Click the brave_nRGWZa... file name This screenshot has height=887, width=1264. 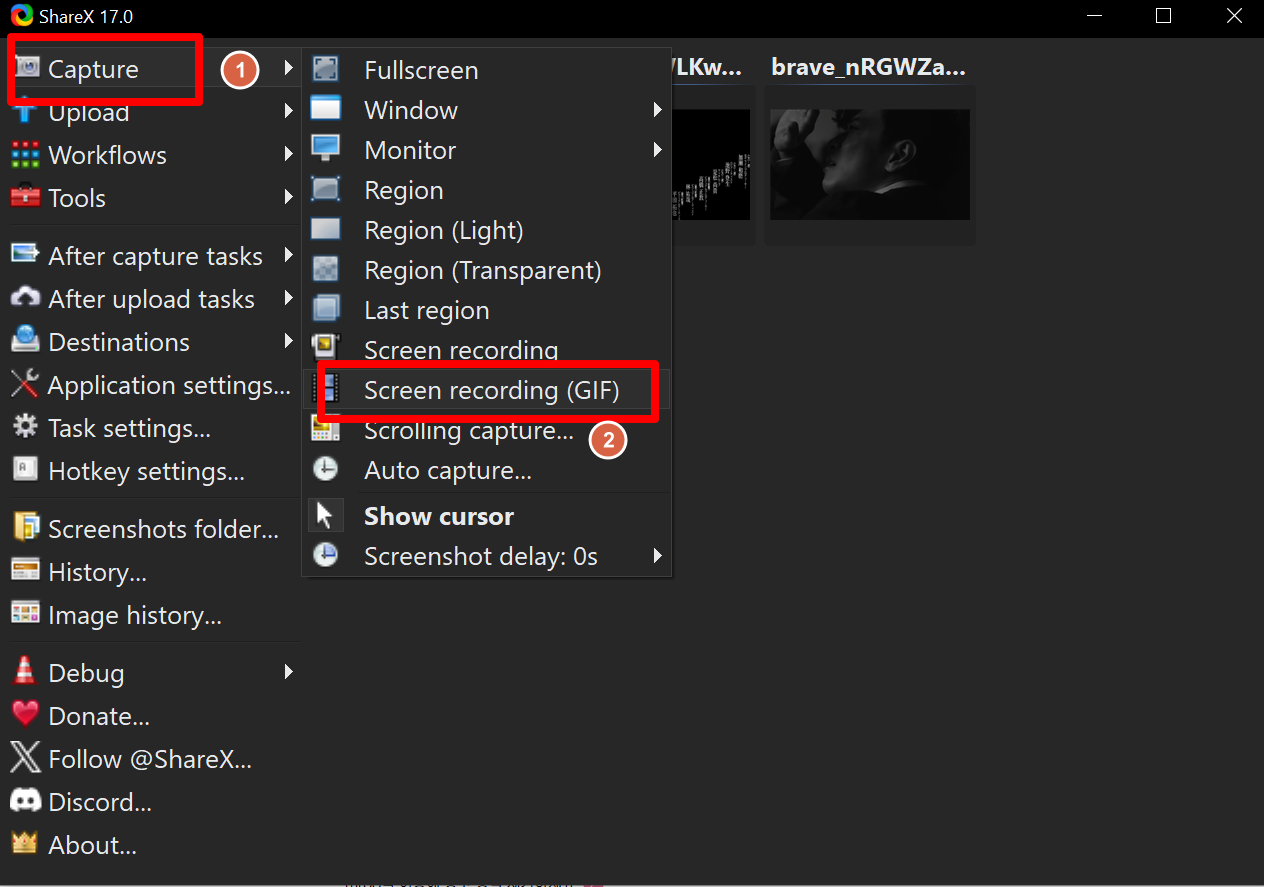pos(869,67)
